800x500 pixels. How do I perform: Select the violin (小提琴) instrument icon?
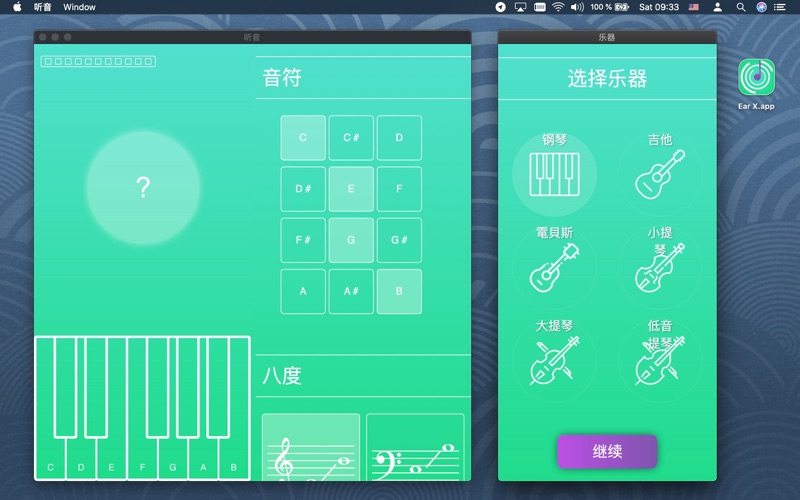[659, 268]
